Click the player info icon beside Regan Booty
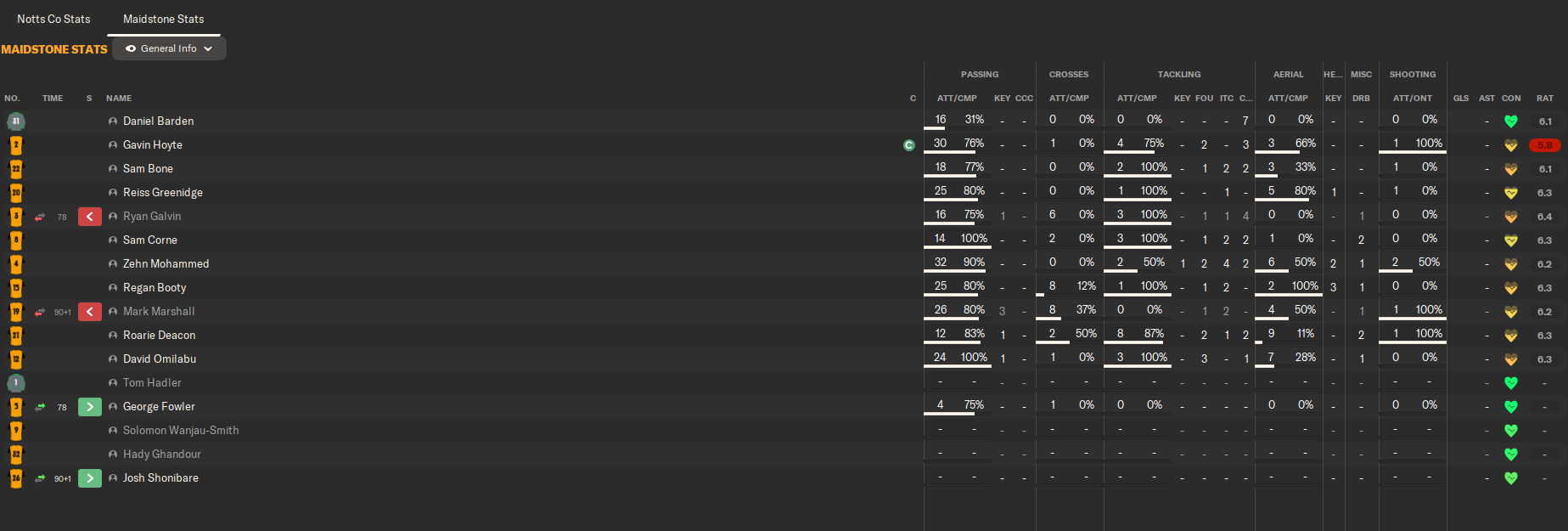1568x531 pixels. tap(113, 288)
